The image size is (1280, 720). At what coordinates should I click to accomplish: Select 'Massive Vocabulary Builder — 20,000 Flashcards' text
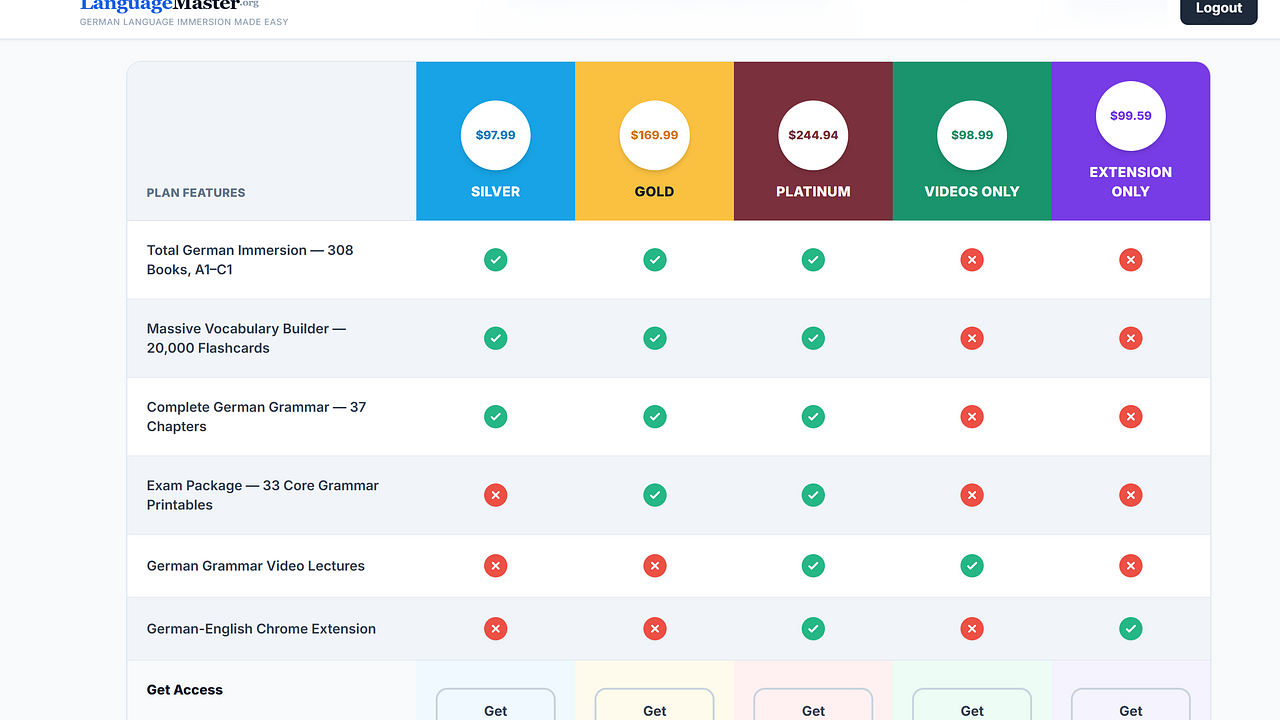246,338
